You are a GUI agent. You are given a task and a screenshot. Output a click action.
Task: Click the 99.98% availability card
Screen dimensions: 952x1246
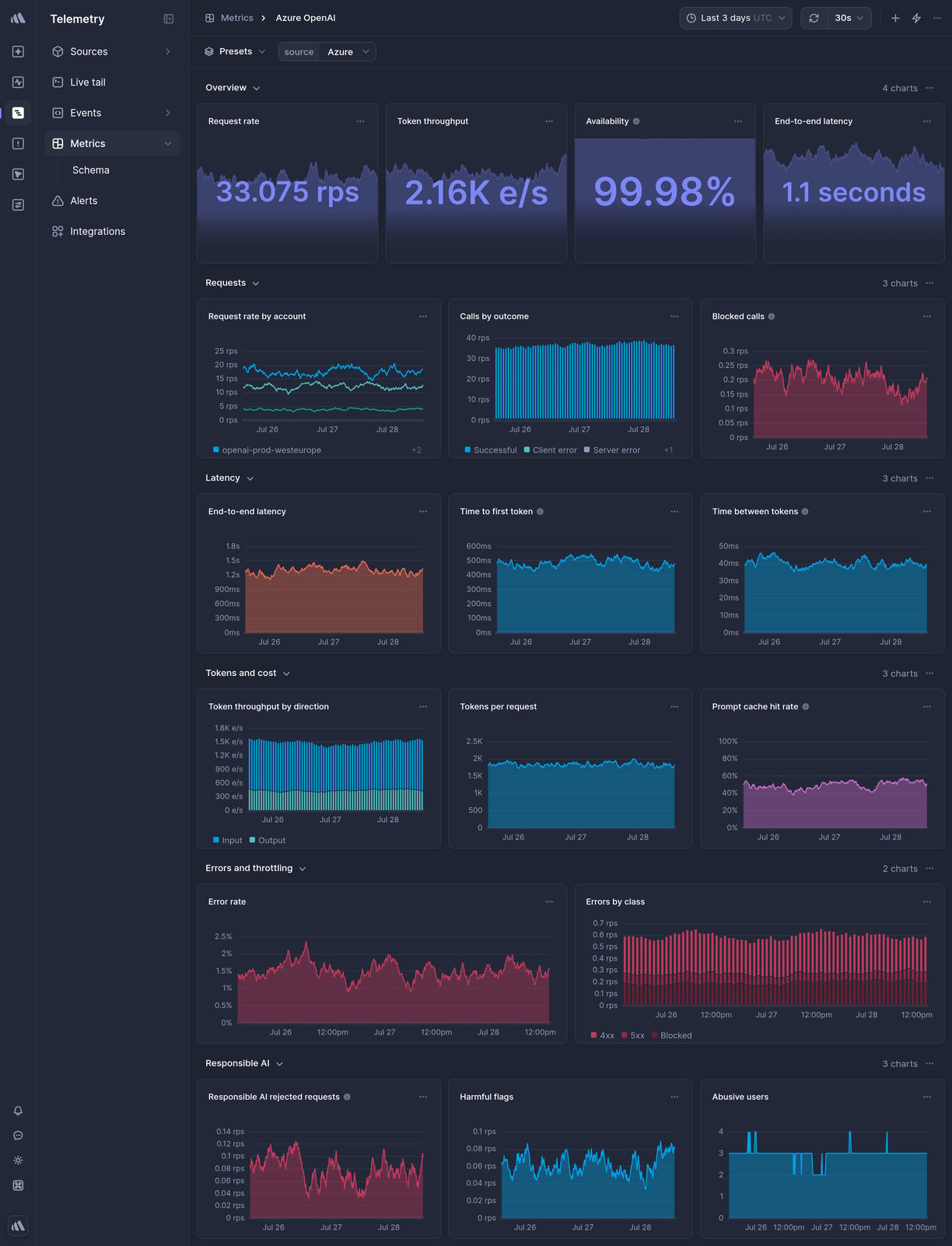665,184
